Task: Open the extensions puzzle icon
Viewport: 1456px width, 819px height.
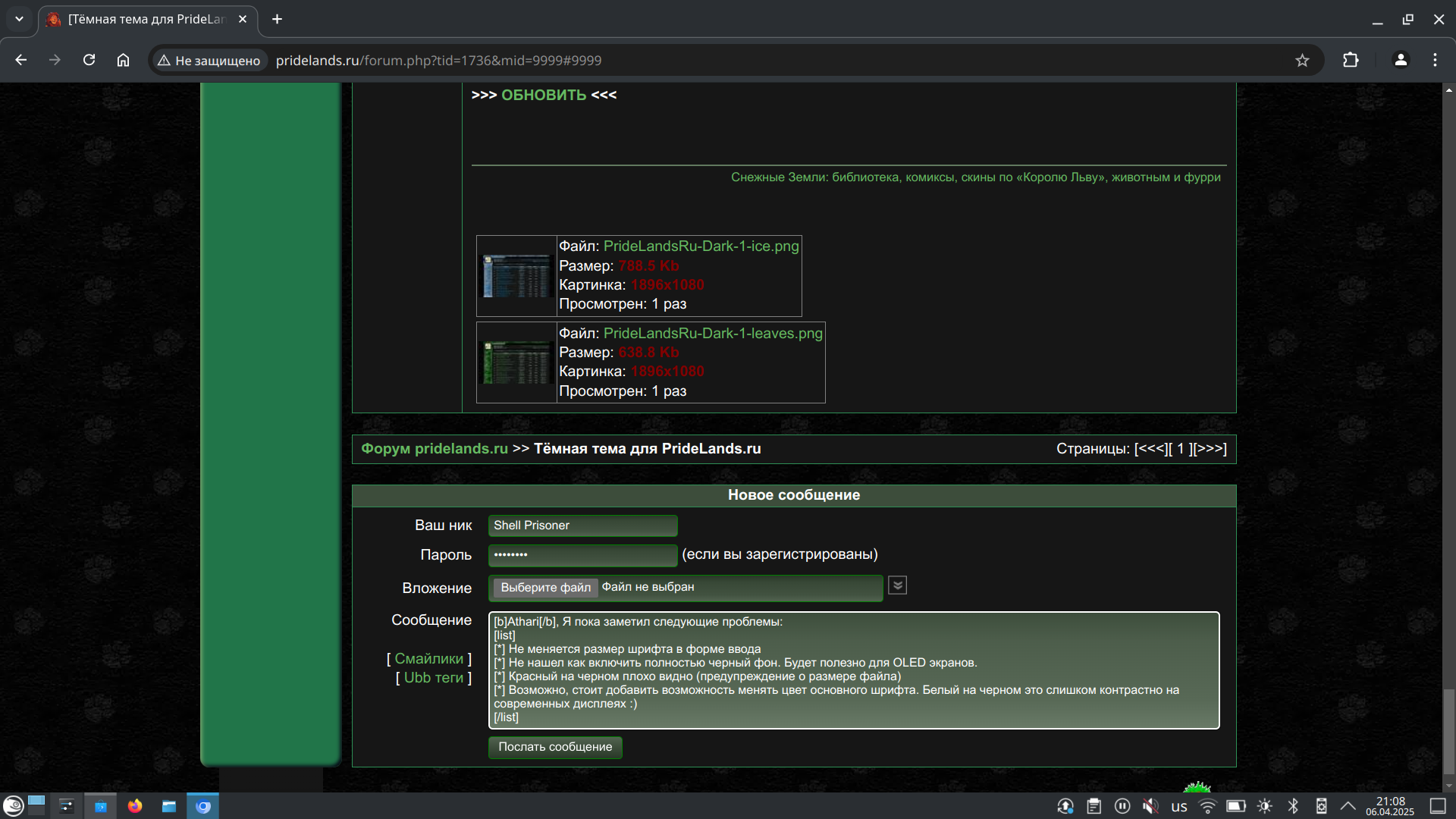Action: pos(1351,60)
